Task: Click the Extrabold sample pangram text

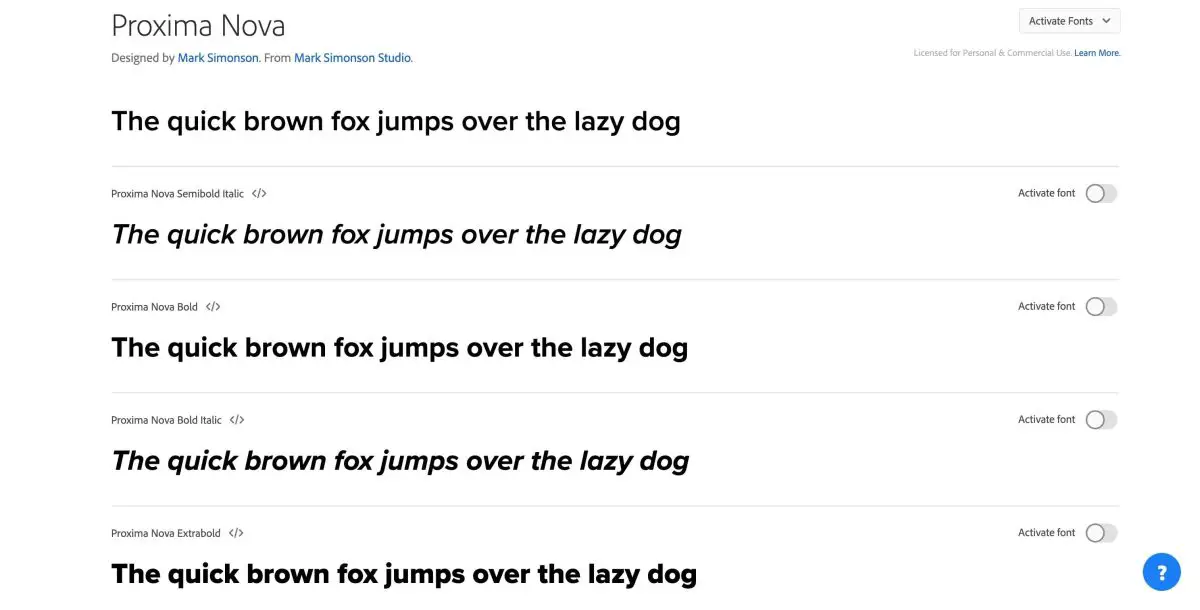Action: tap(404, 574)
